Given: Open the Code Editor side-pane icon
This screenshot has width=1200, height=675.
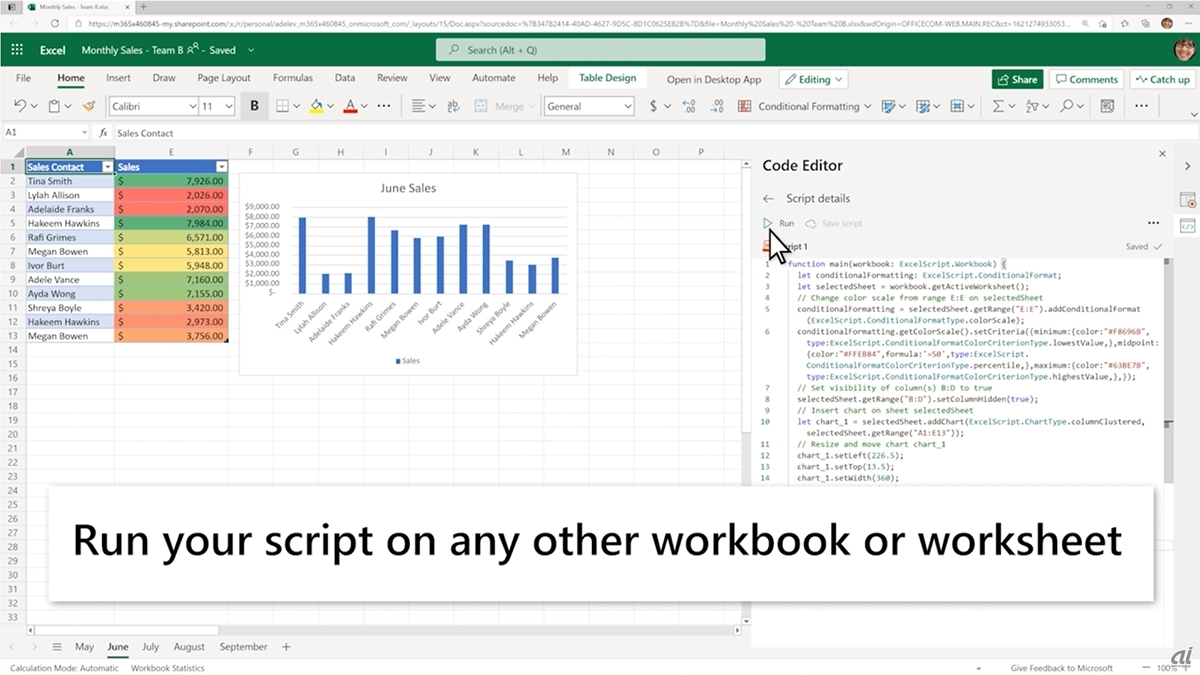Looking at the screenshot, I should point(1187,226).
